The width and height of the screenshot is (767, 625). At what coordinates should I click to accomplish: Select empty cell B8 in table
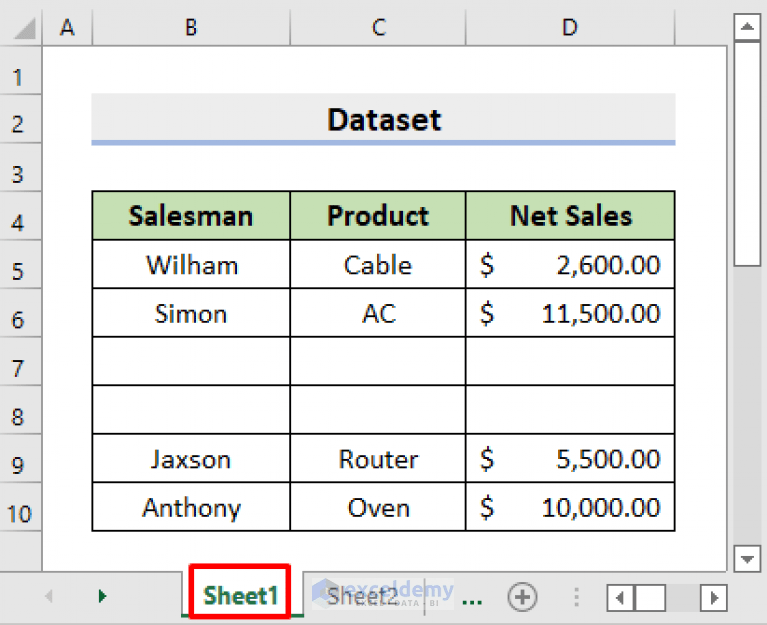coord(191,410)
